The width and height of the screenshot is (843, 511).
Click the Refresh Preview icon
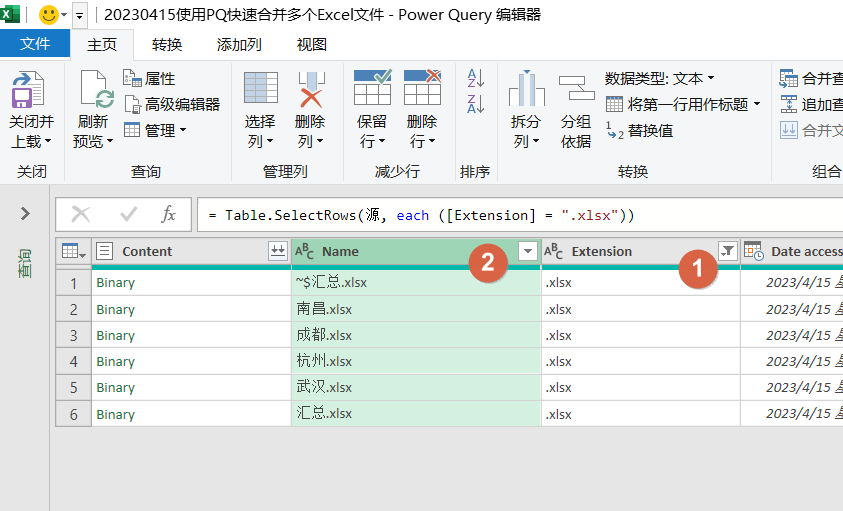[x=96, y=90]
